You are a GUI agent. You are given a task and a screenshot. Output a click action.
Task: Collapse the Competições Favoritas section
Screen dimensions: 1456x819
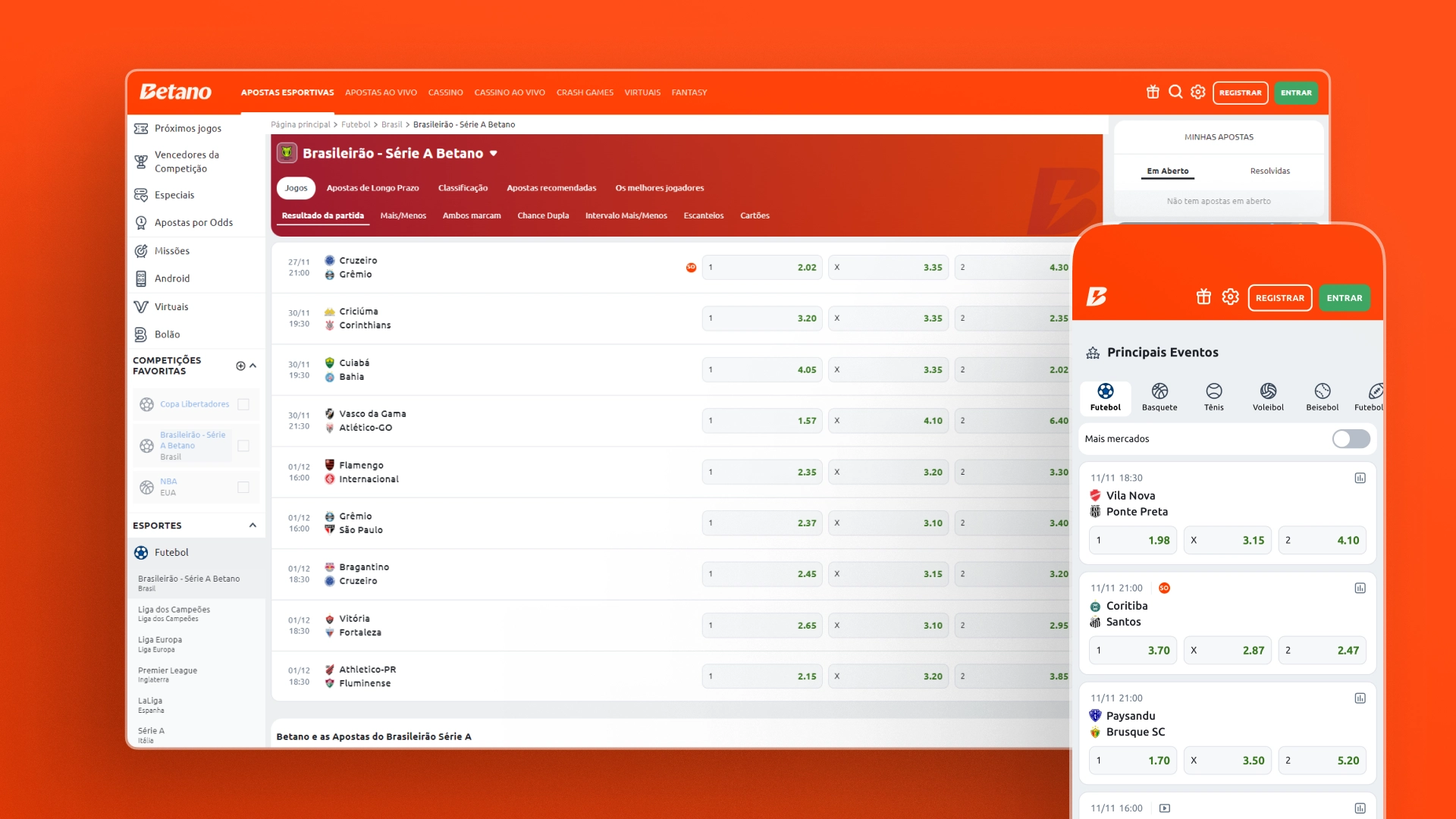[x=253, y=366]
